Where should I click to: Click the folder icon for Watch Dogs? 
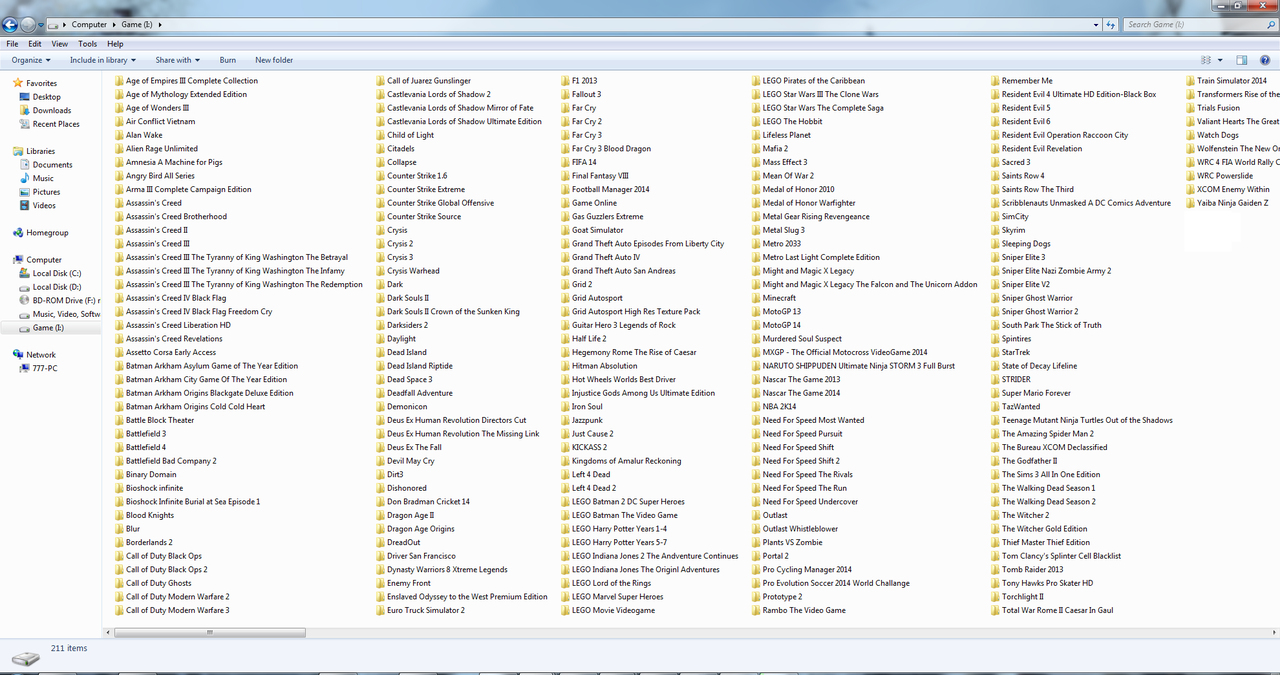[1190, 135]
